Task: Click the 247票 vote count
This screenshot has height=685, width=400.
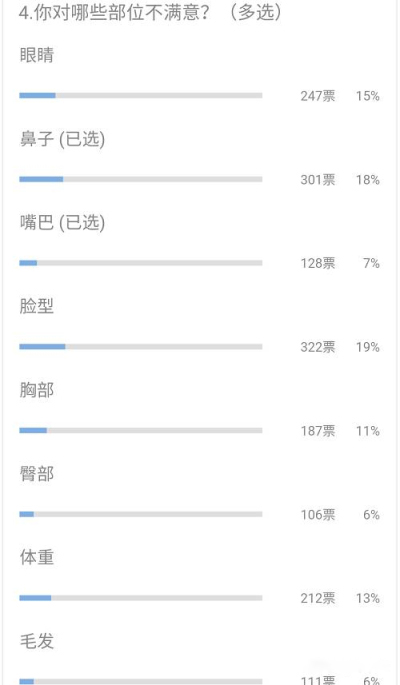Action: click(x=318, y=96)
